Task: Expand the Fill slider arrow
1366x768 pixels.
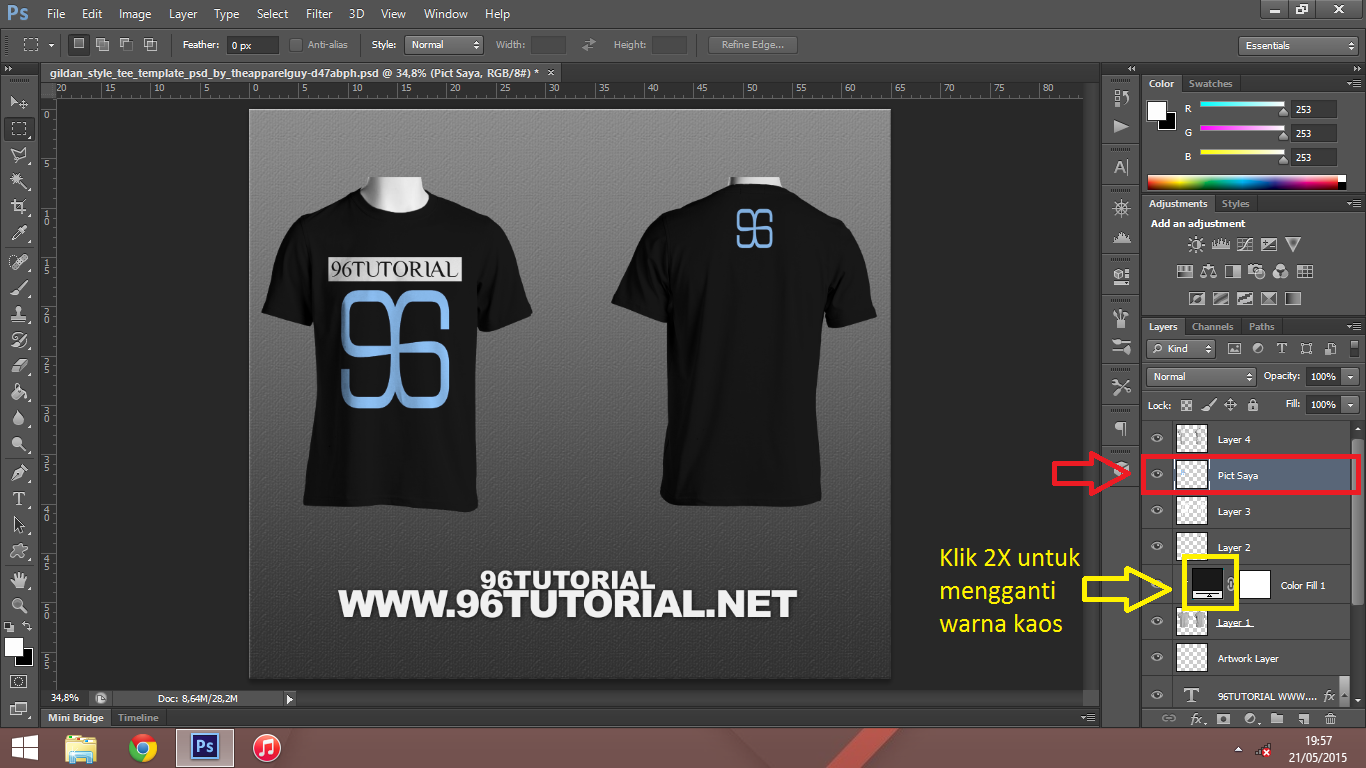Action: point(1351,405)
